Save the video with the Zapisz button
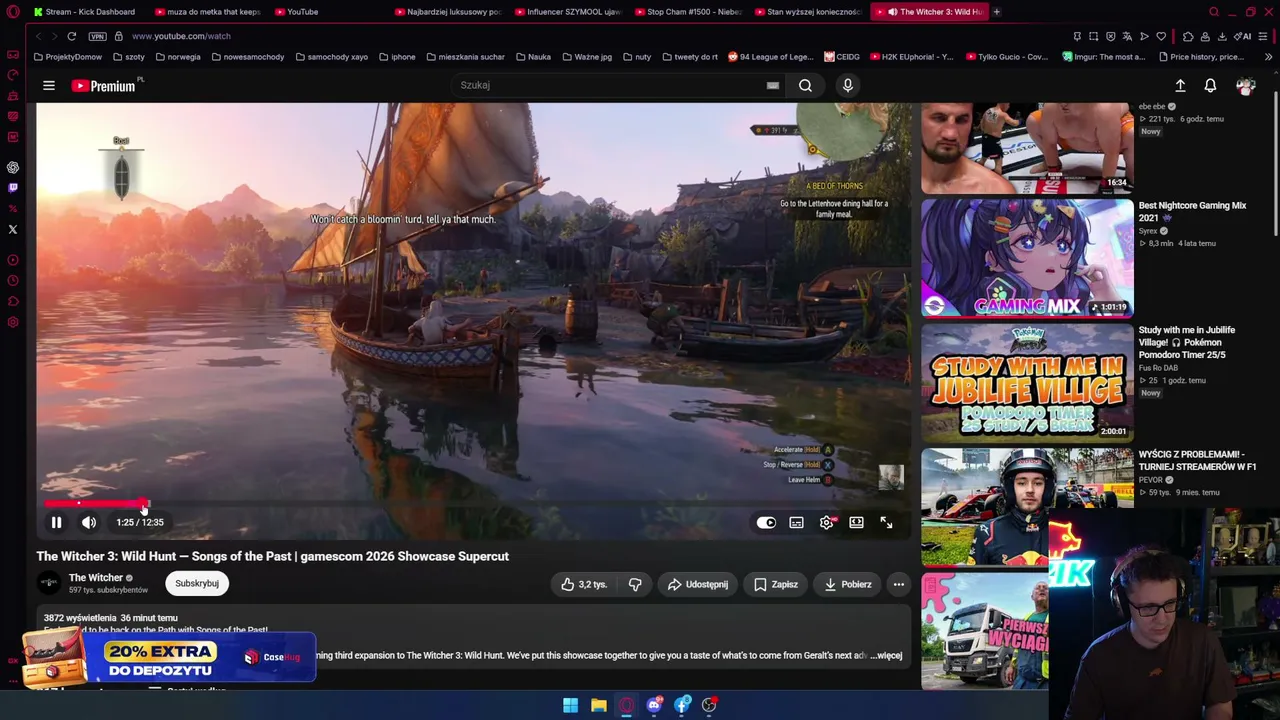 click(x=776, y=584)
